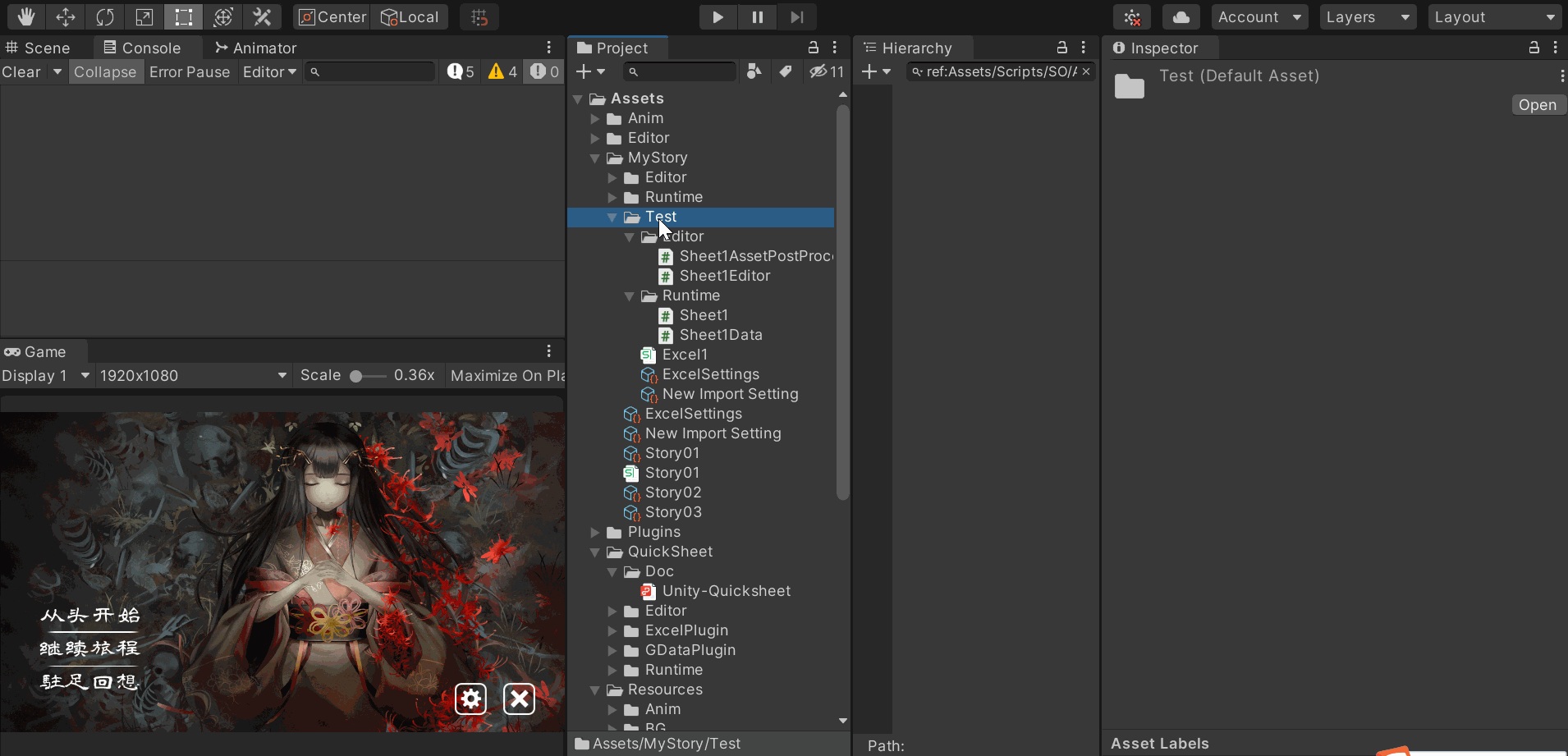Viewport: 1568px width, 756px height.
Task: Open custom editor tools
Action: (x=262, y=16)
